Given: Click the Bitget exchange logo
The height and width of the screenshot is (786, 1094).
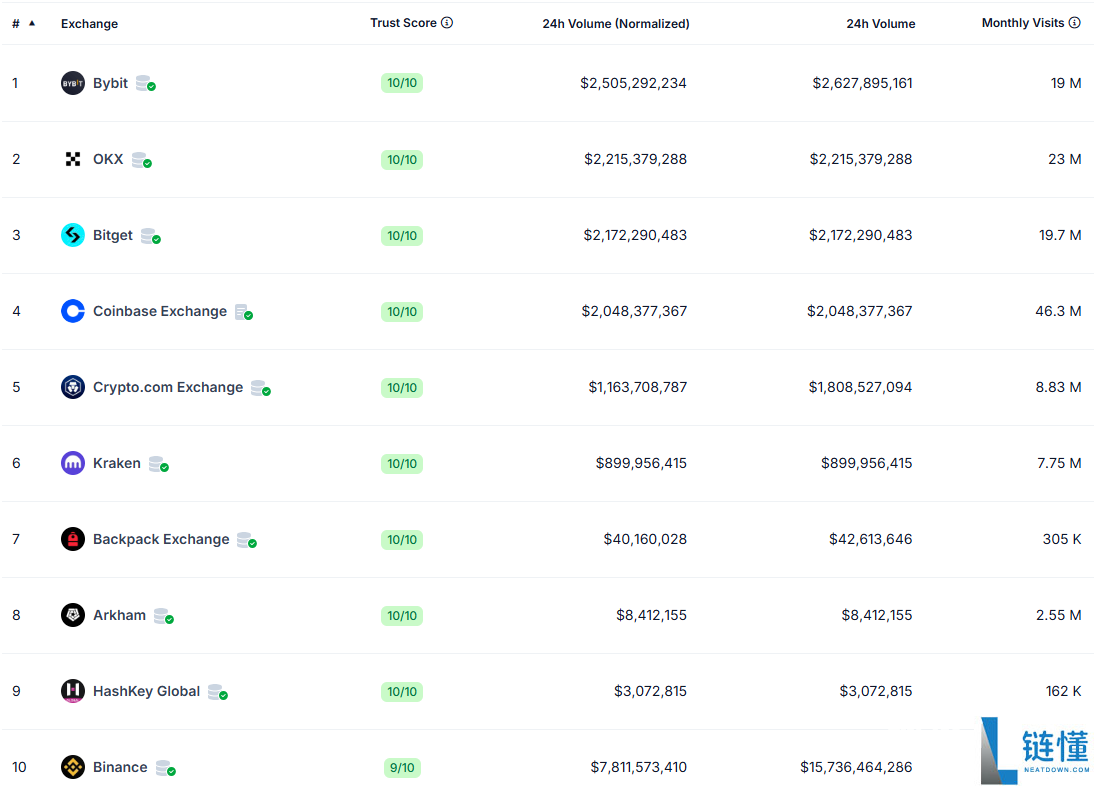Looking at the screenshot, I should point(73,235).
